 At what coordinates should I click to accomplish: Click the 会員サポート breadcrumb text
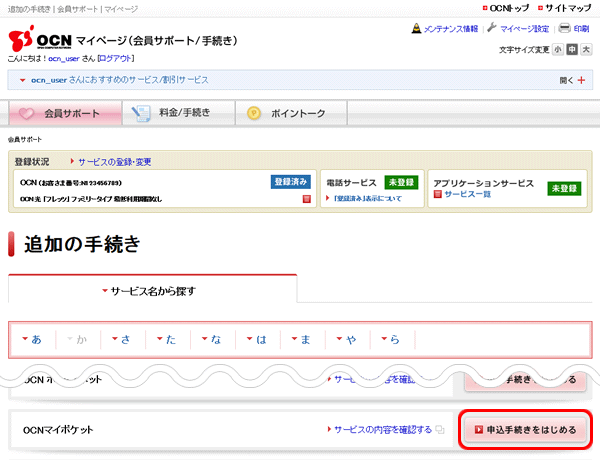tap(24, 140)
